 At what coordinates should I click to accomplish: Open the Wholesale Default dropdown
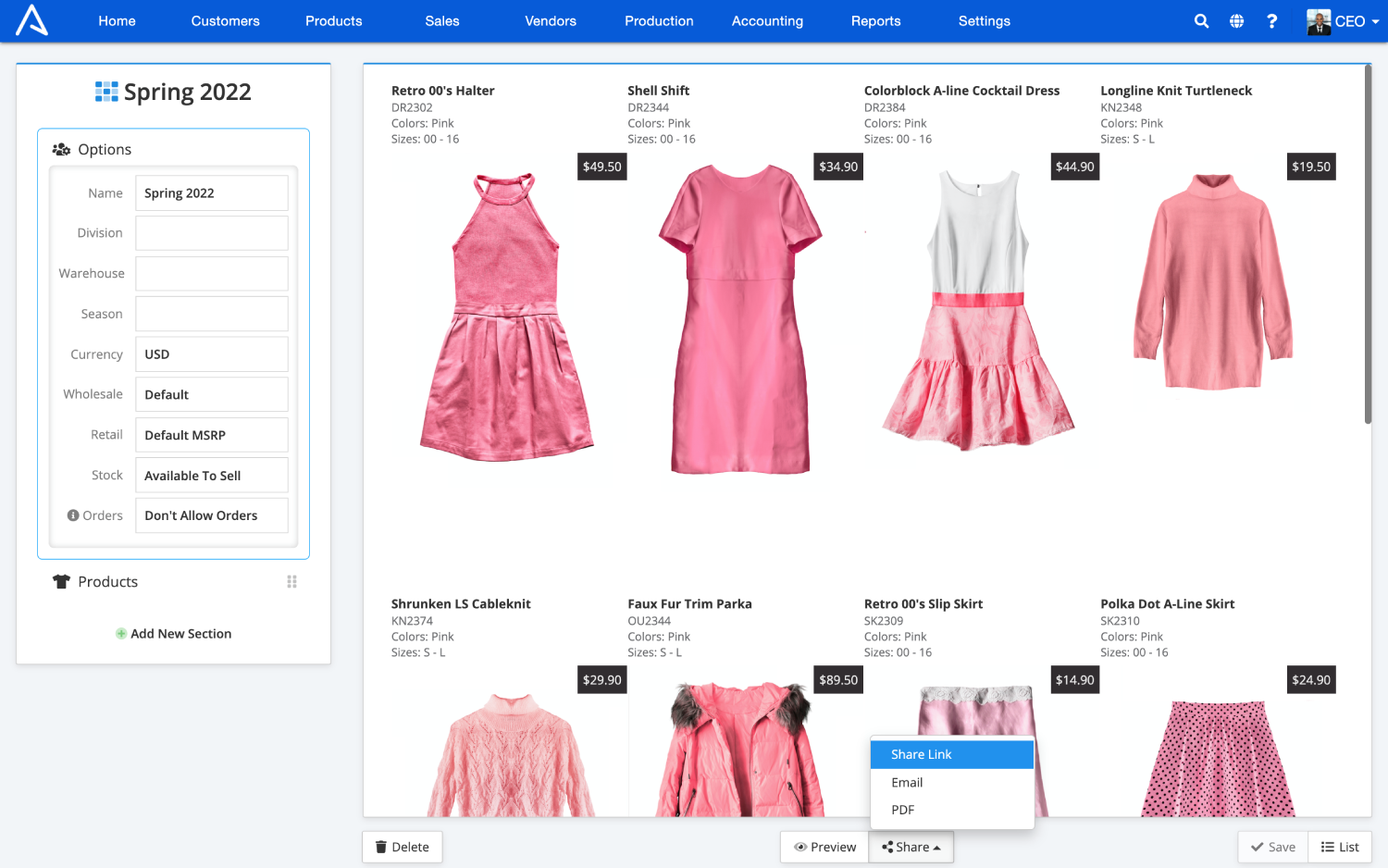pyautogui.click(x=212, y=394)
